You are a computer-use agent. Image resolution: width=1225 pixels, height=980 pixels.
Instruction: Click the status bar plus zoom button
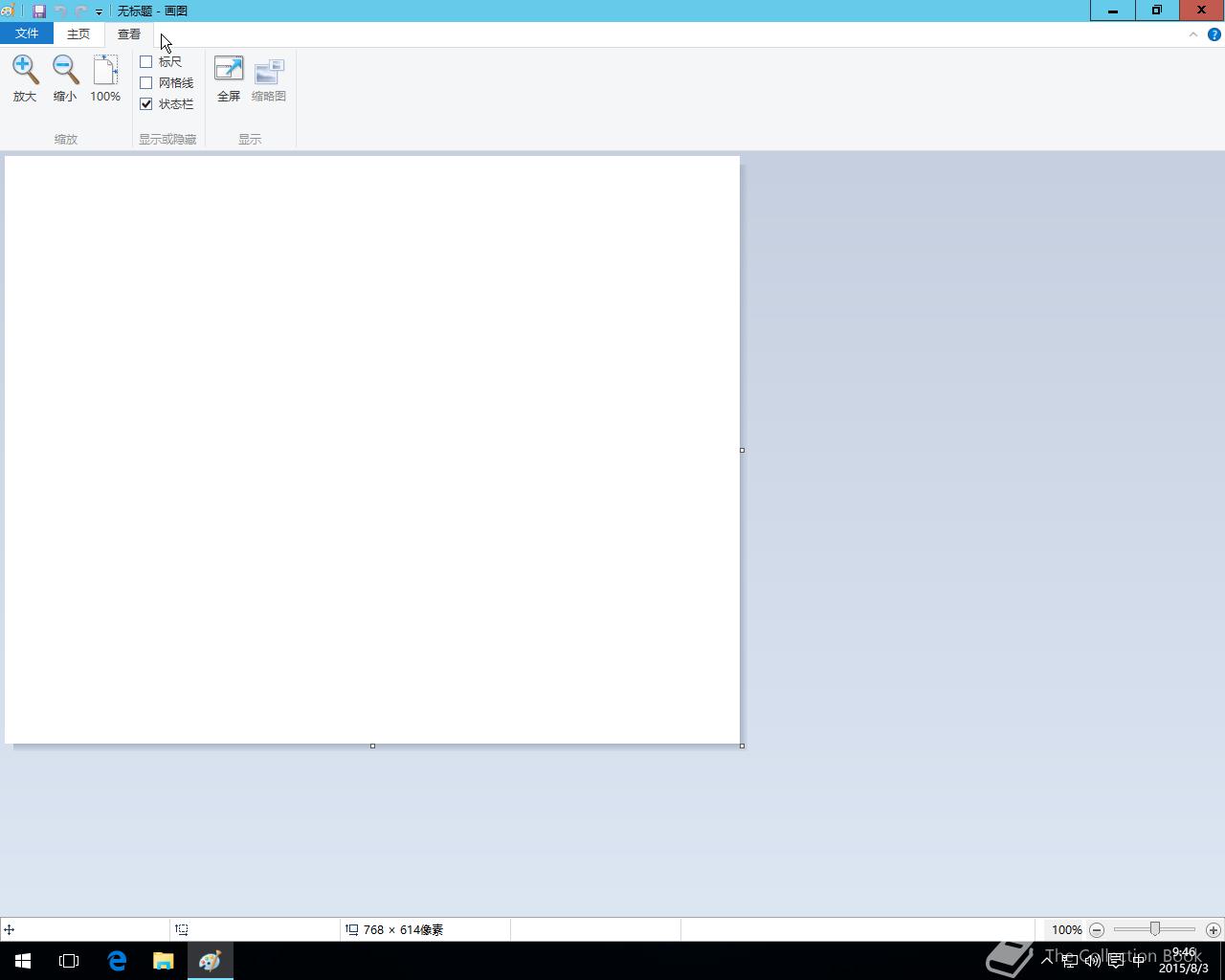pos(1214,929)
